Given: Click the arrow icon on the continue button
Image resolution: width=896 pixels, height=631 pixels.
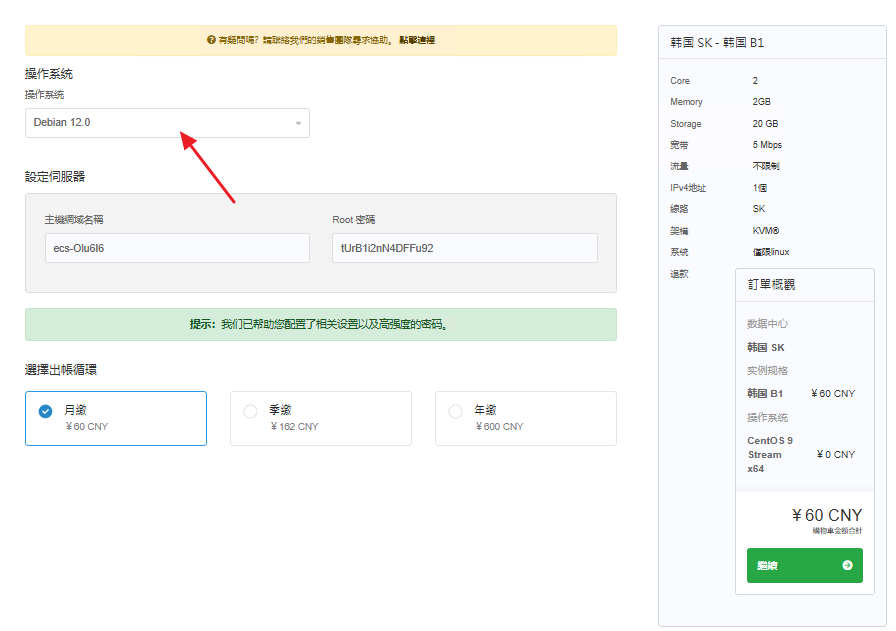Looking at the screenshot, I should pyautogui.click(x=847, y=565).
